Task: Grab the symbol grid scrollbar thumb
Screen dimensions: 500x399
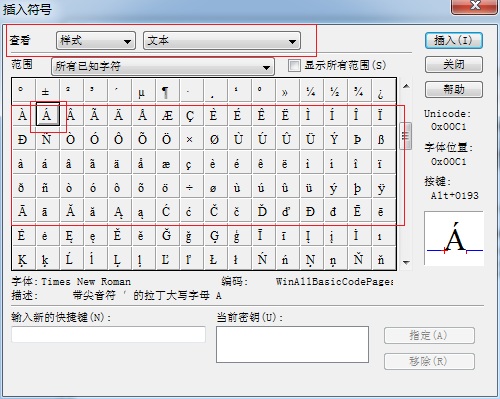Action: (406, 136)
